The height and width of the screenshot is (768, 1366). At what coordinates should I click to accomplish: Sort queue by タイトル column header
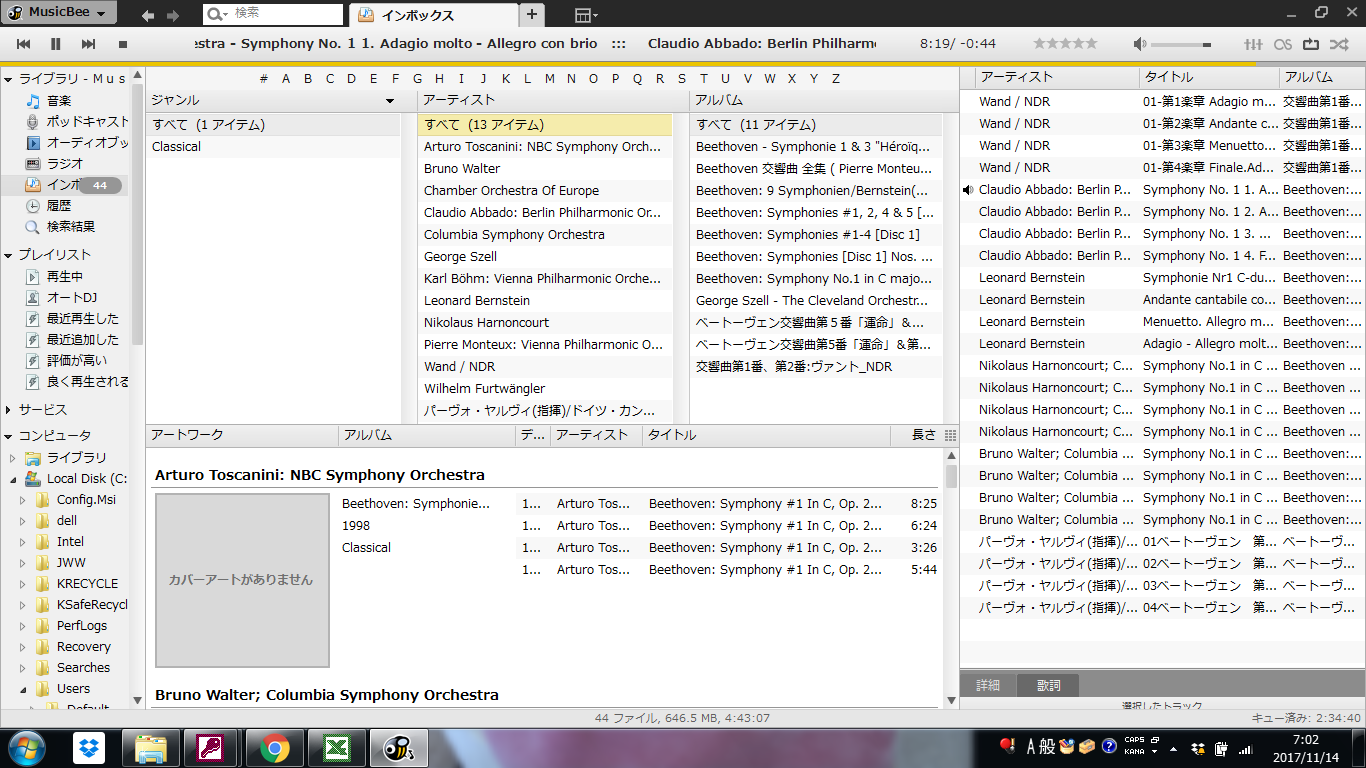[x=1209, y=77]
